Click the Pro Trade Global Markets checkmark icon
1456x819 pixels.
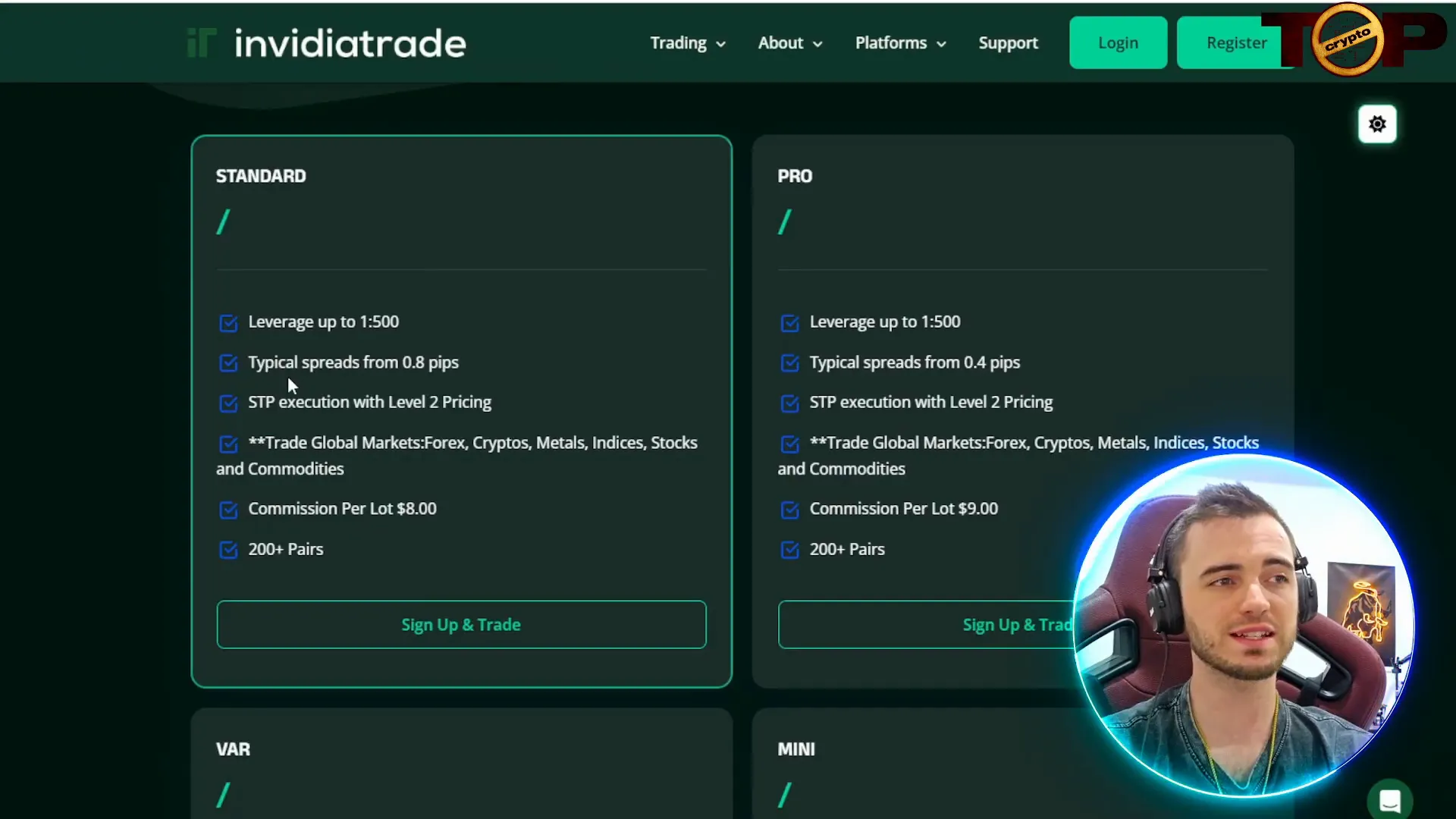pos(789,444)
